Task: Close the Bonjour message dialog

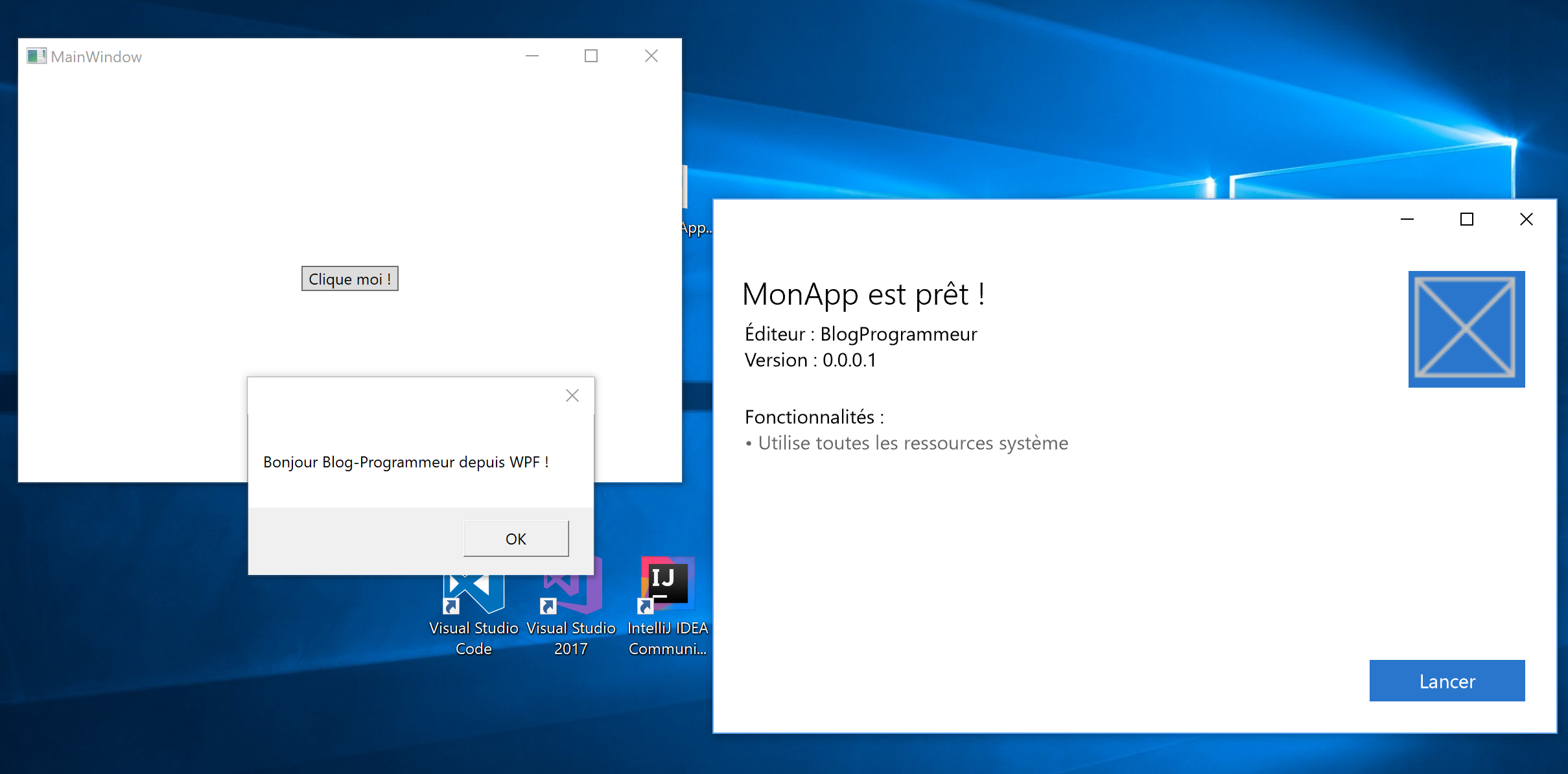Action: (x=572, y=395)
